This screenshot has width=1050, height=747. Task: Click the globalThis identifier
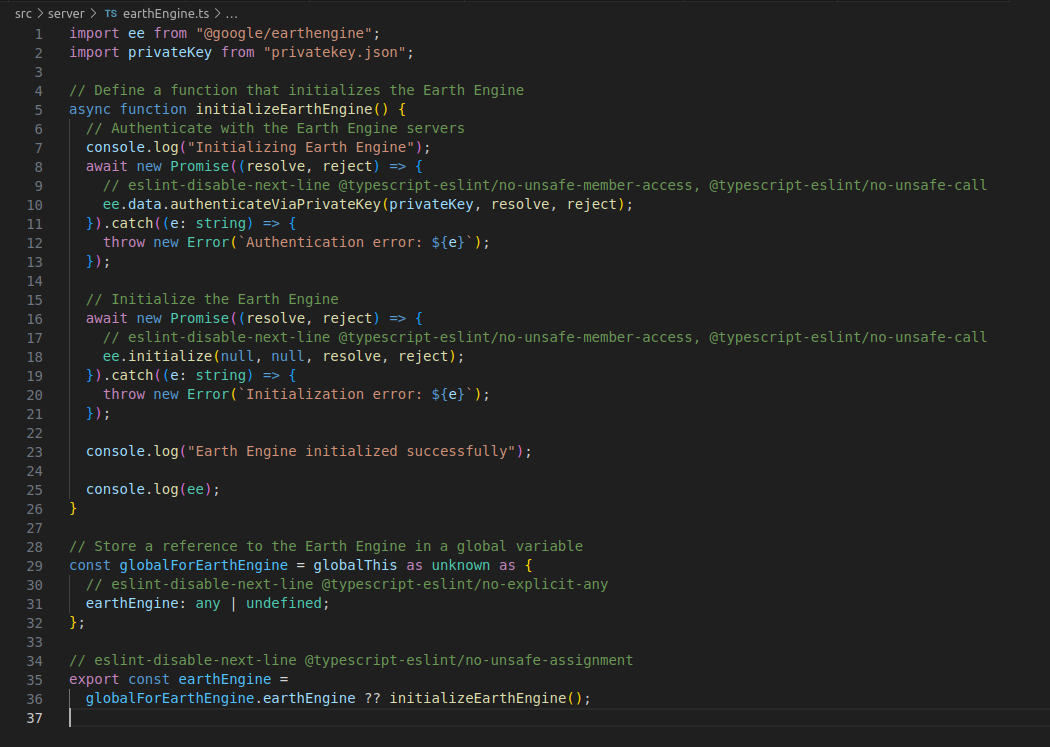[x=355, y=566]
